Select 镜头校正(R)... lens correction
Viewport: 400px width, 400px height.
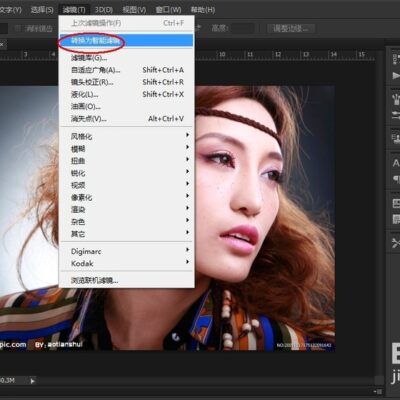coord(127,82)
